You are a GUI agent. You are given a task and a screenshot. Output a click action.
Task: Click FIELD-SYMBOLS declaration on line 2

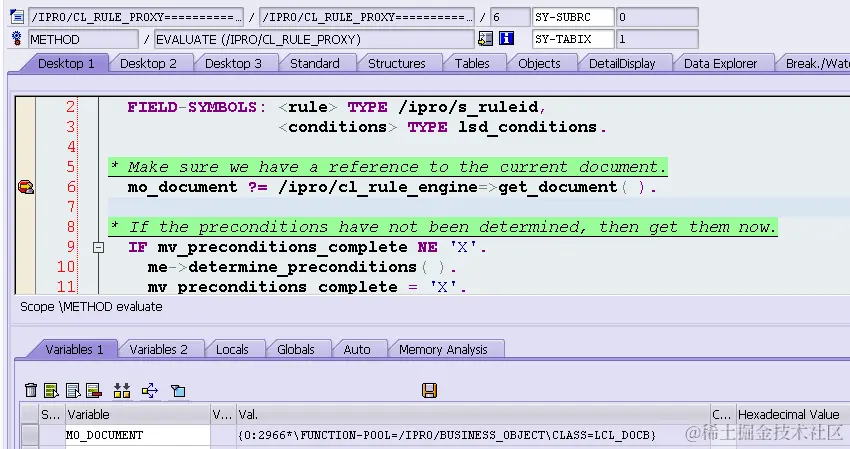(336, 107)
